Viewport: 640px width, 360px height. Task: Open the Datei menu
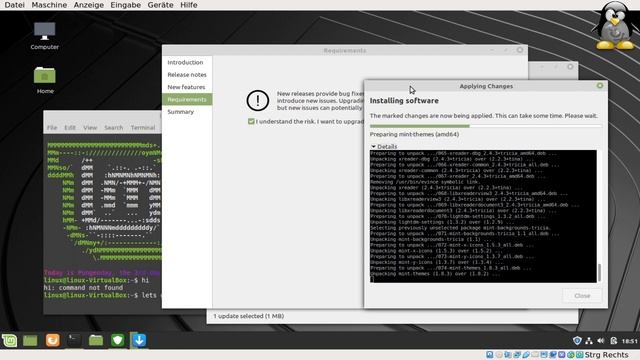tap(14, 5)
